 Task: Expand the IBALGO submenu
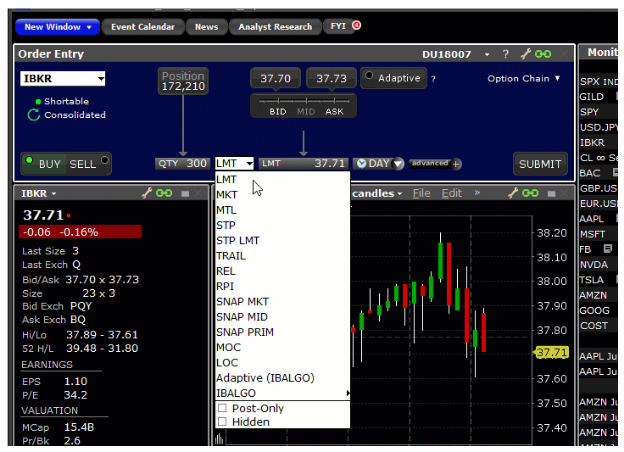(283, 393)
